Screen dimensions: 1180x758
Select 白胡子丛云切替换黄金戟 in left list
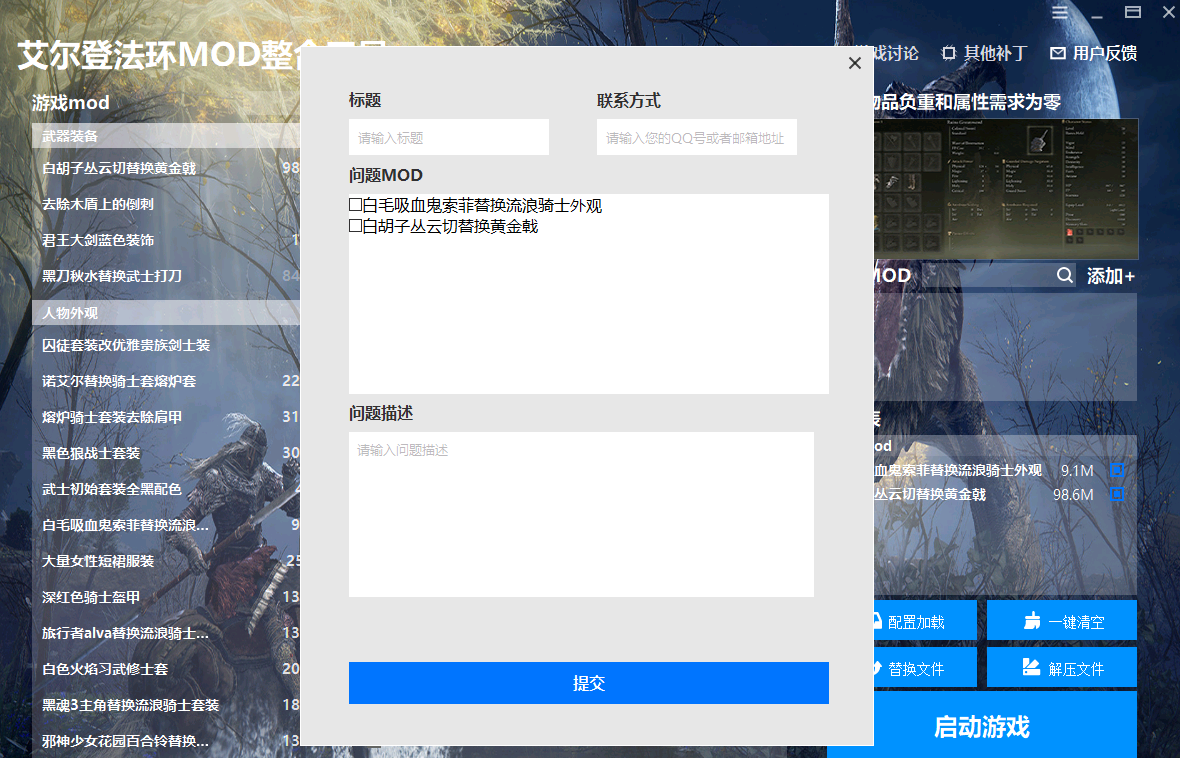[x=119, y=168]
